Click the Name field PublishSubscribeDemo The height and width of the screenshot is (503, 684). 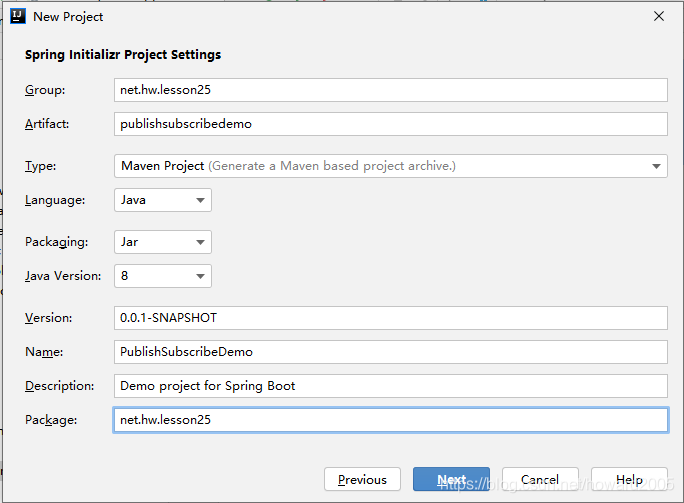click(x=391, y=352)
